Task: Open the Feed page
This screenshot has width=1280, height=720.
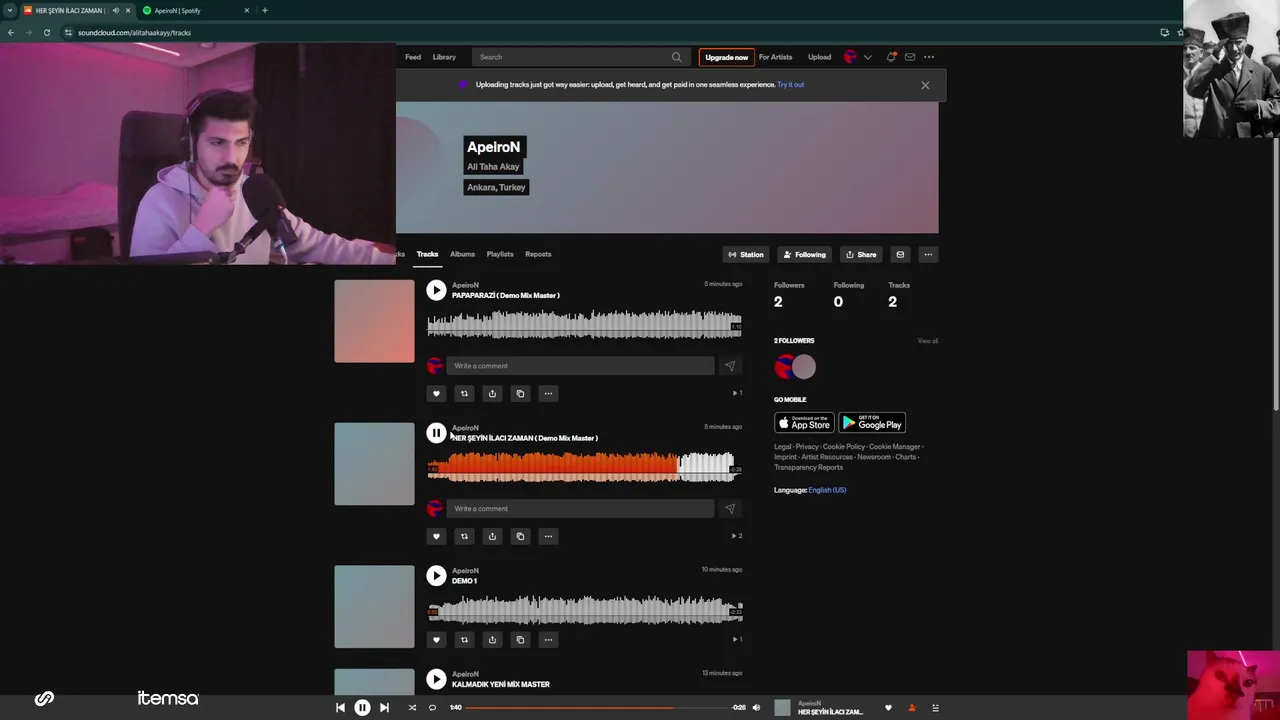Action: click(413, 57)
